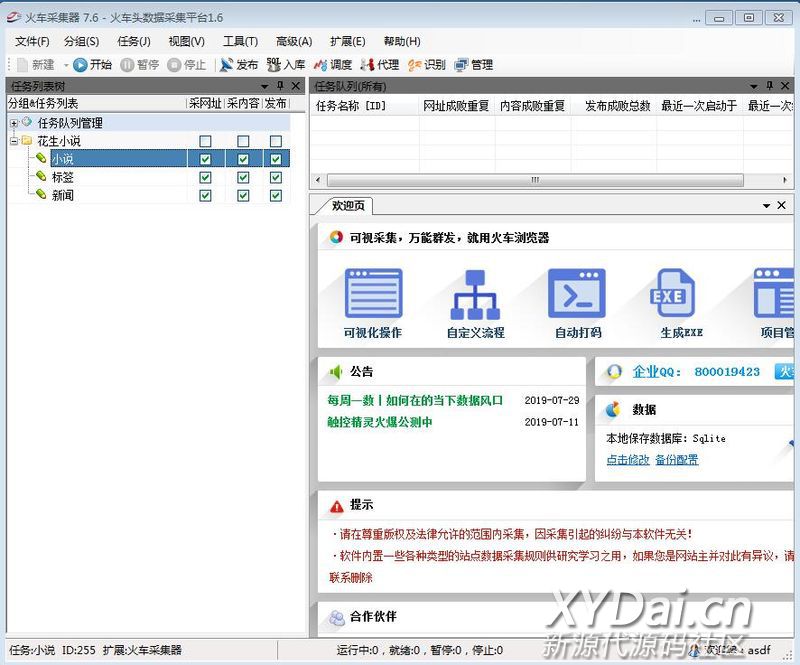Screen dimensions: 800x665
Task: Open the dropdown arrow beside 新建
Action: tap(66, 65)
